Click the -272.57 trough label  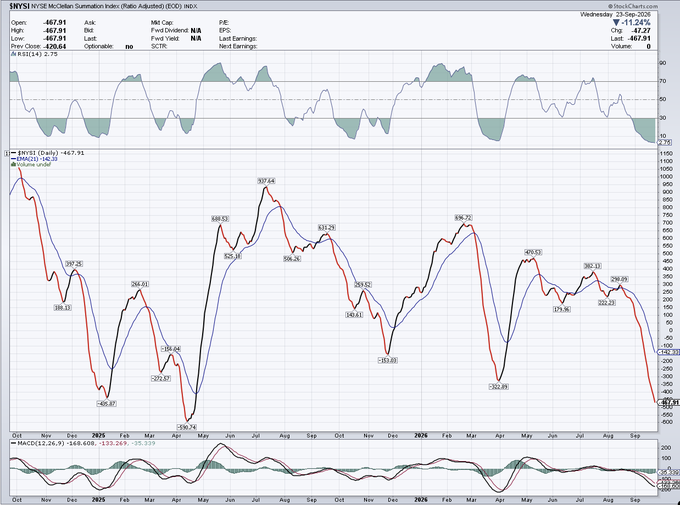tap(161, 378)
